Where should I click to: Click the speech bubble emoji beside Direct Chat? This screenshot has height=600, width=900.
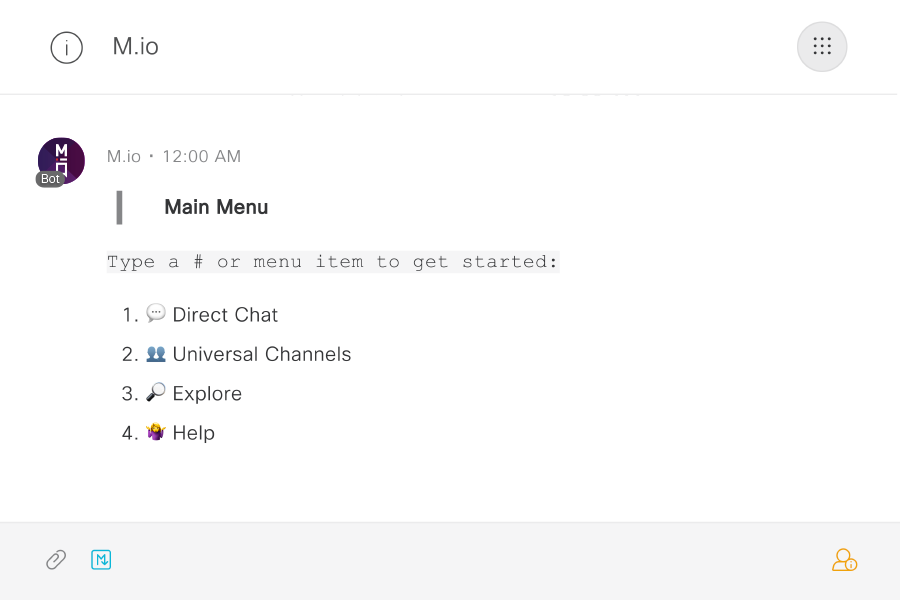coord(156,314)
